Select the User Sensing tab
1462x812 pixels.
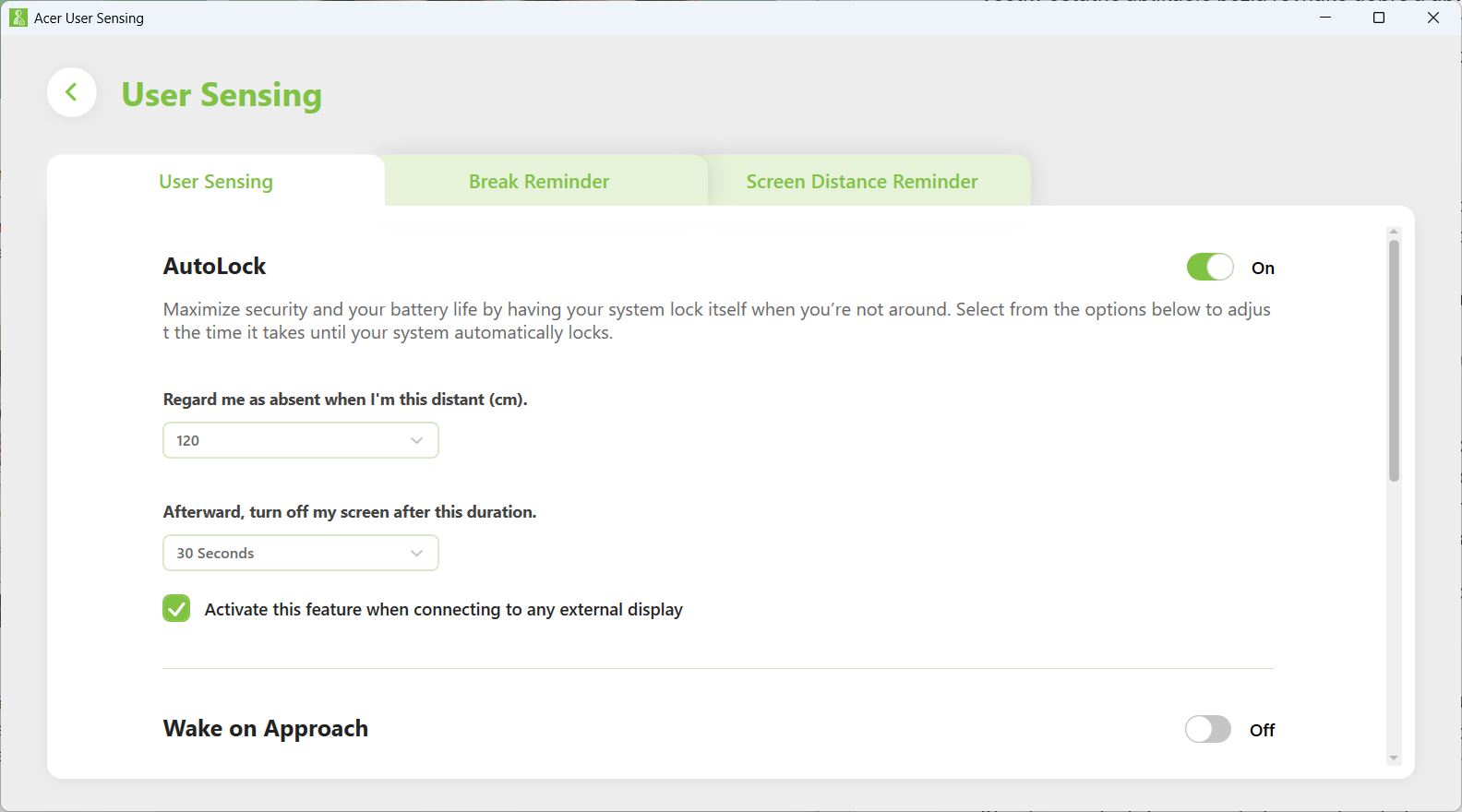click(216, 182)
